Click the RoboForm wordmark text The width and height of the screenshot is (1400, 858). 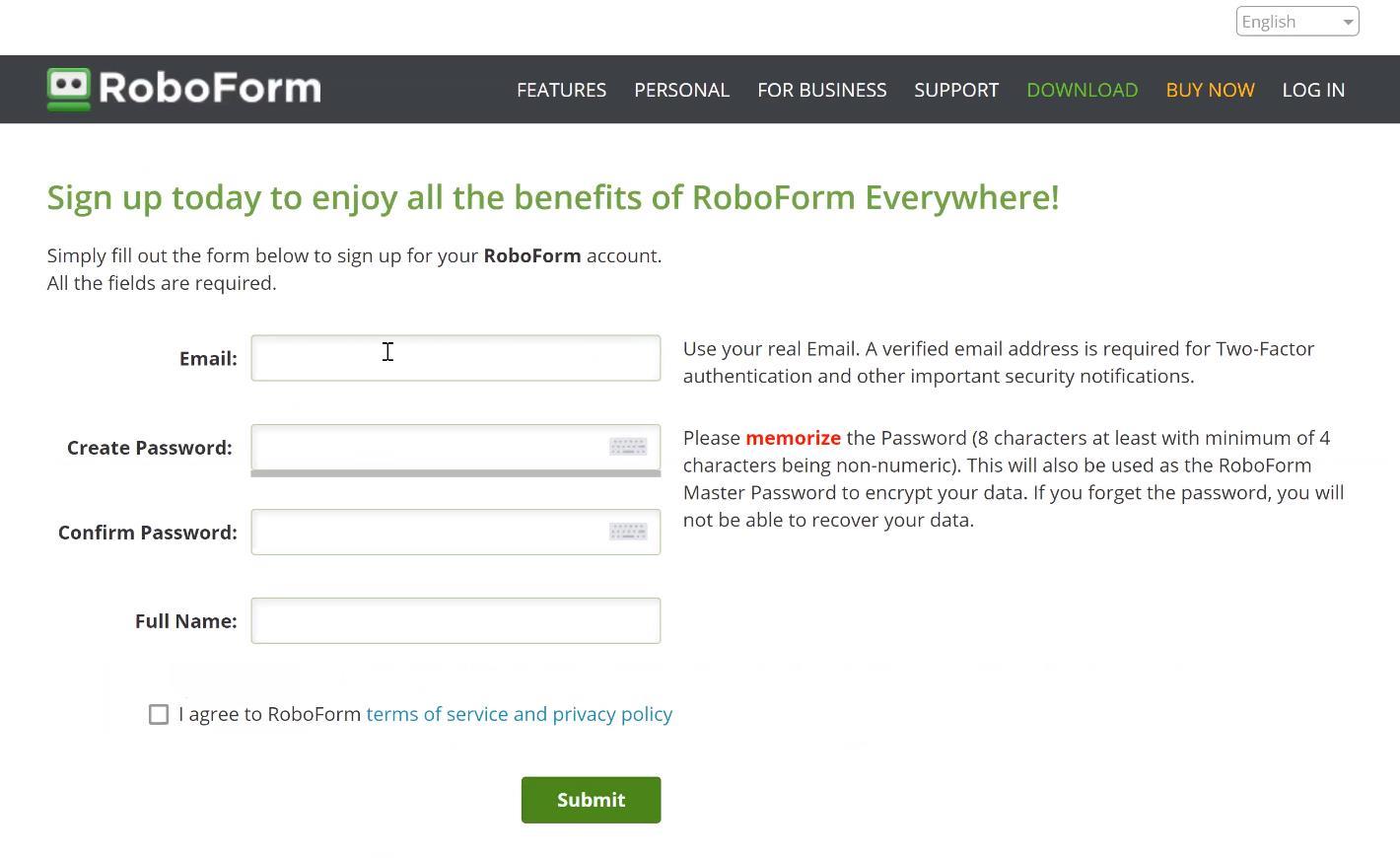click(210, 89)
